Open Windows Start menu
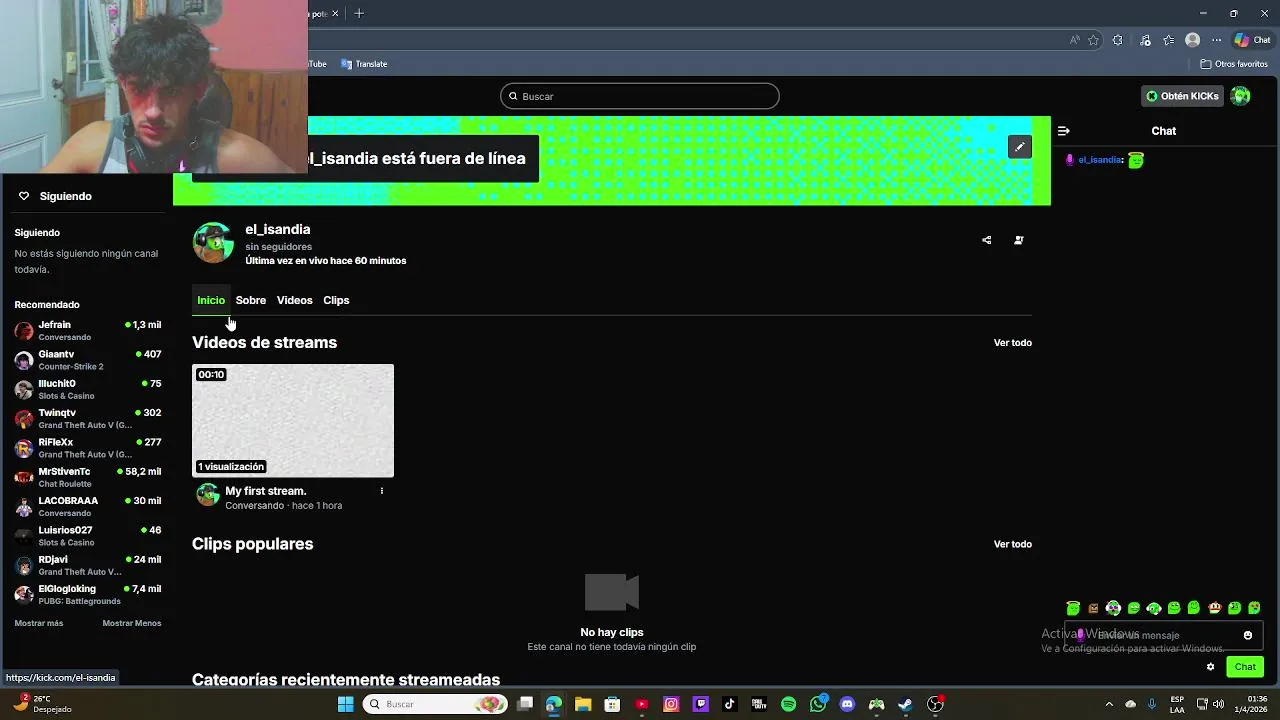This screenshot has width=1280, height=720. [345, 704]
